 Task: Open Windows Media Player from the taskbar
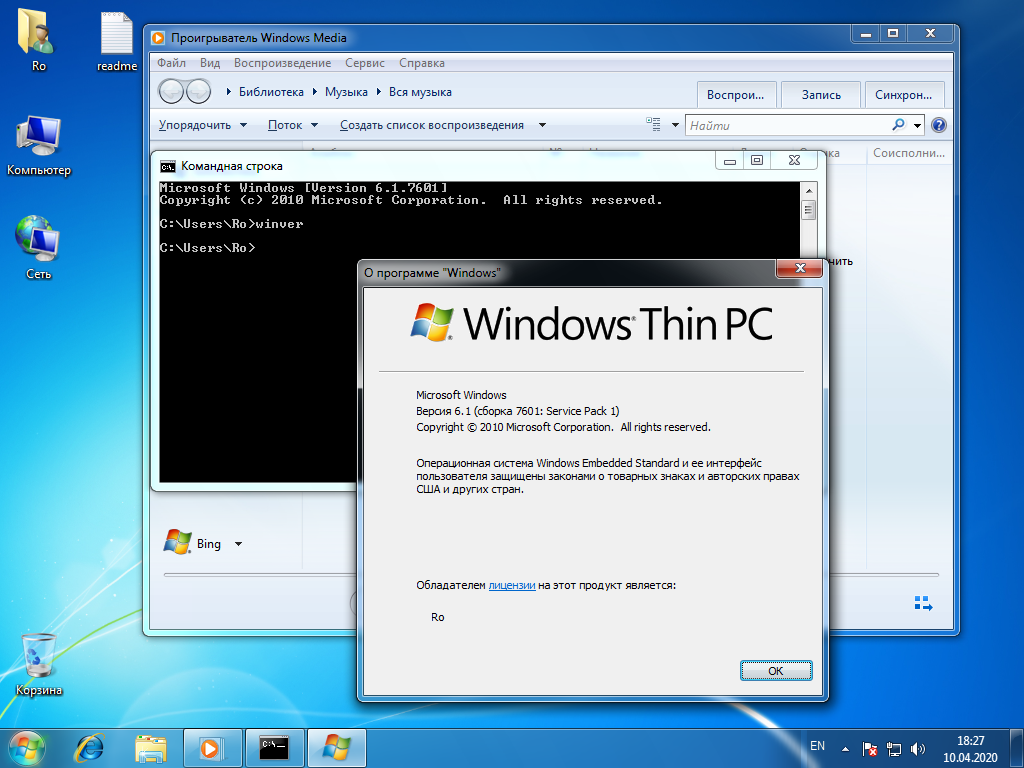(212, 747)
